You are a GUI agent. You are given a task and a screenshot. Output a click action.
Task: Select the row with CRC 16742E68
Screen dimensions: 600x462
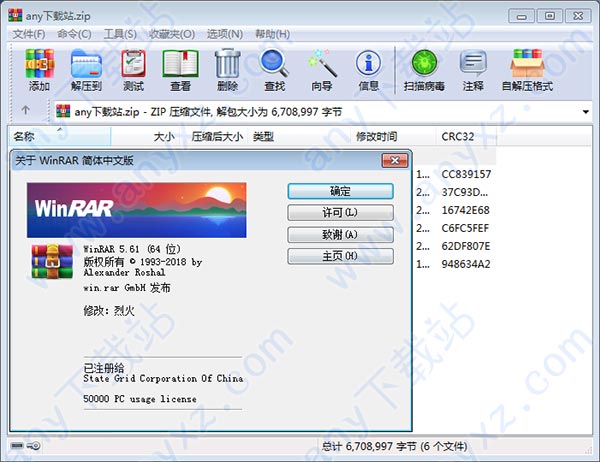pyautogui.click(x=465, y=210)
